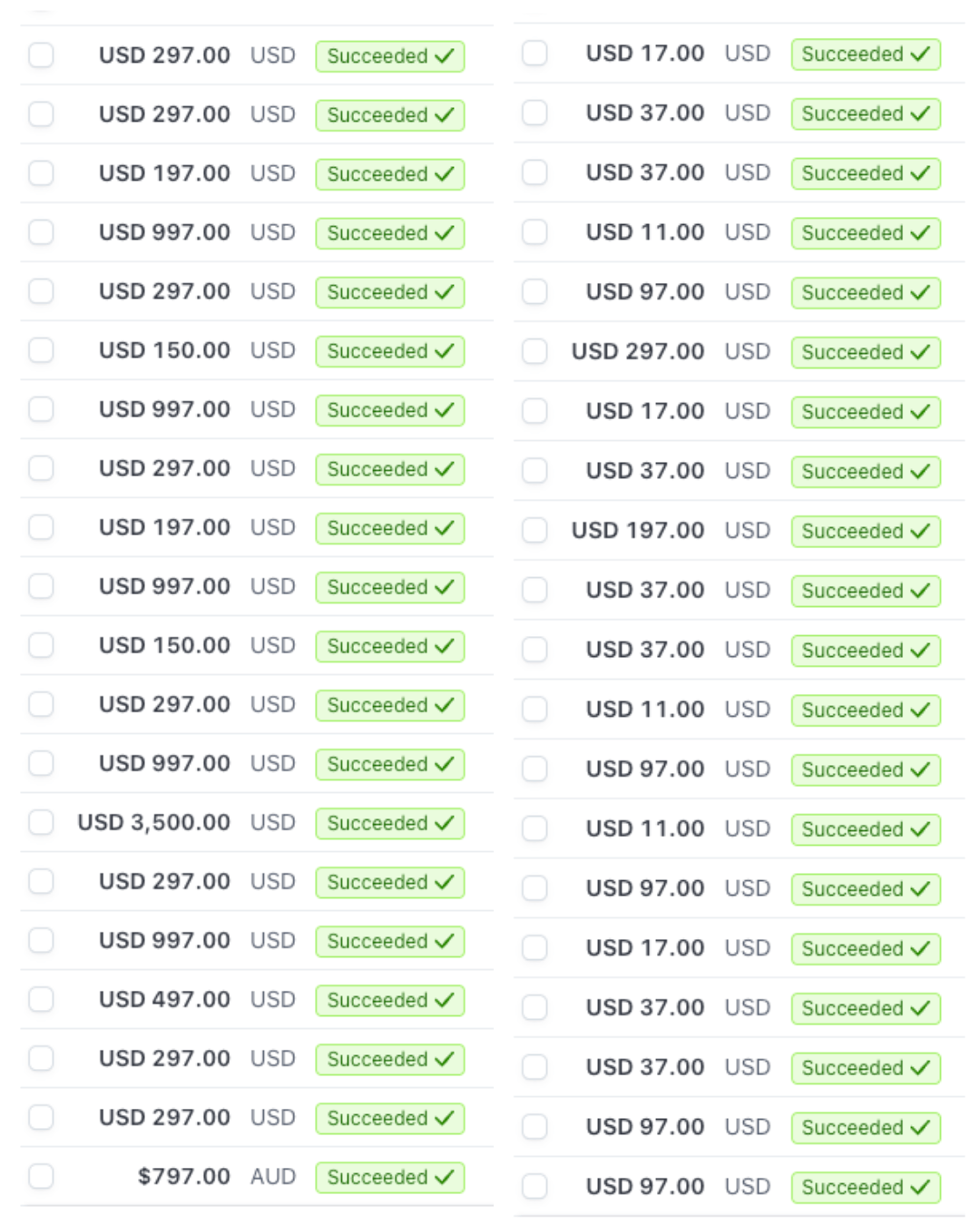Viewport: 980px width, 1225px height.
Task: Tick the checkbox of the first USD 150.00 payment
Action: click(41, 350)
